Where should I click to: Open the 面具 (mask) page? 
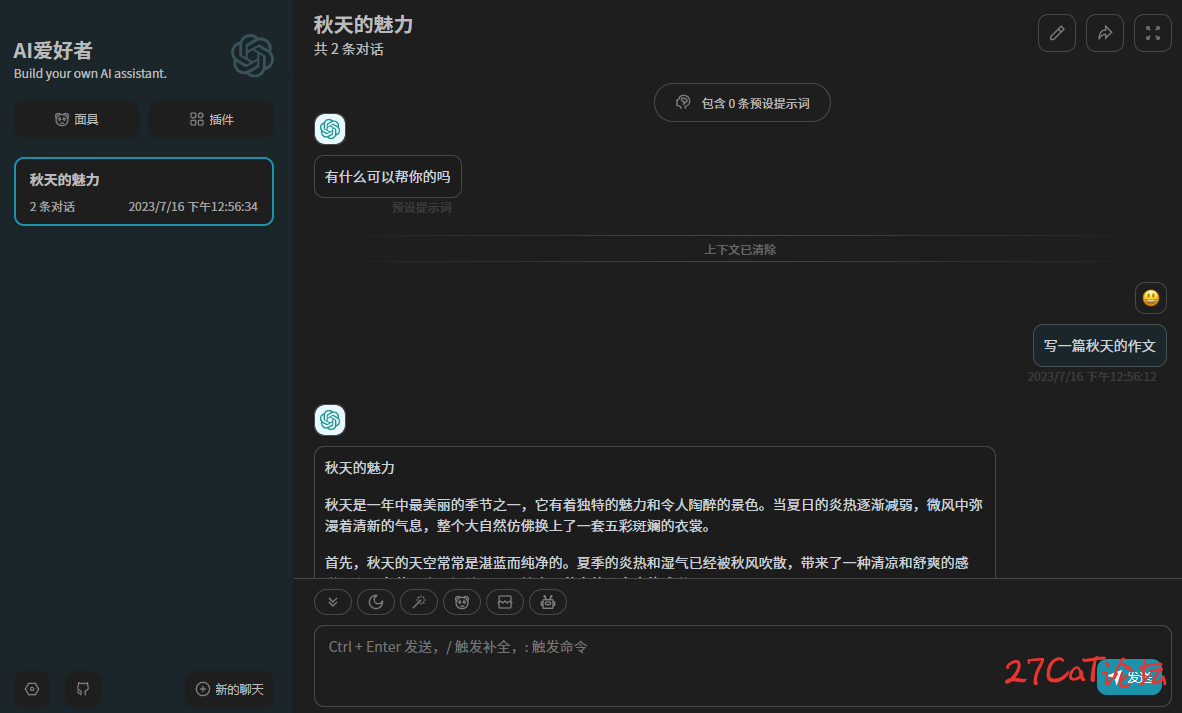point(76,119)
